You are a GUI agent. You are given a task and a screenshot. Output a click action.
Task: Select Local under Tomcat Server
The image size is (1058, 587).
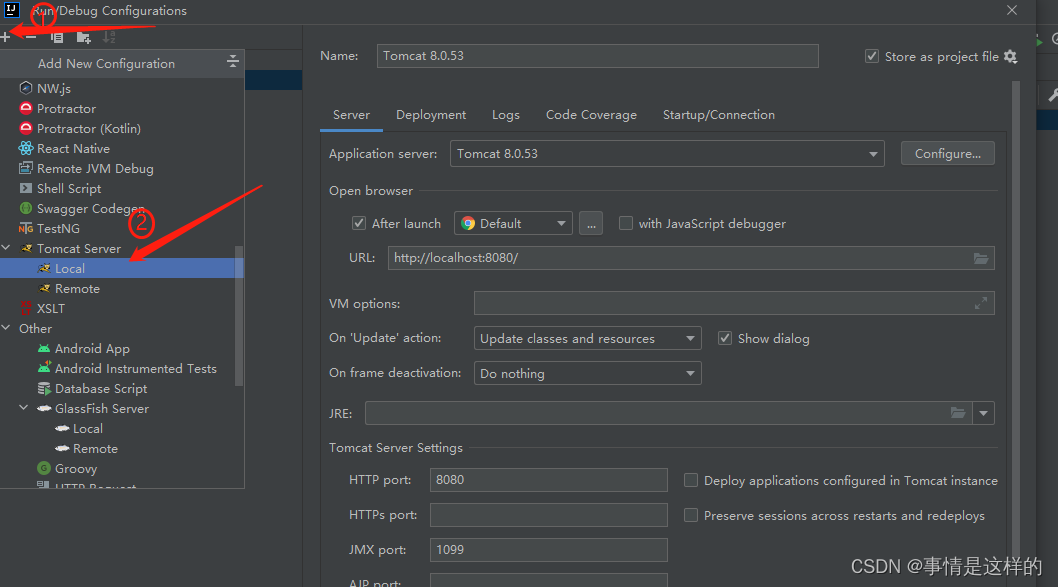pyautogui.click(x=121, y=269)
